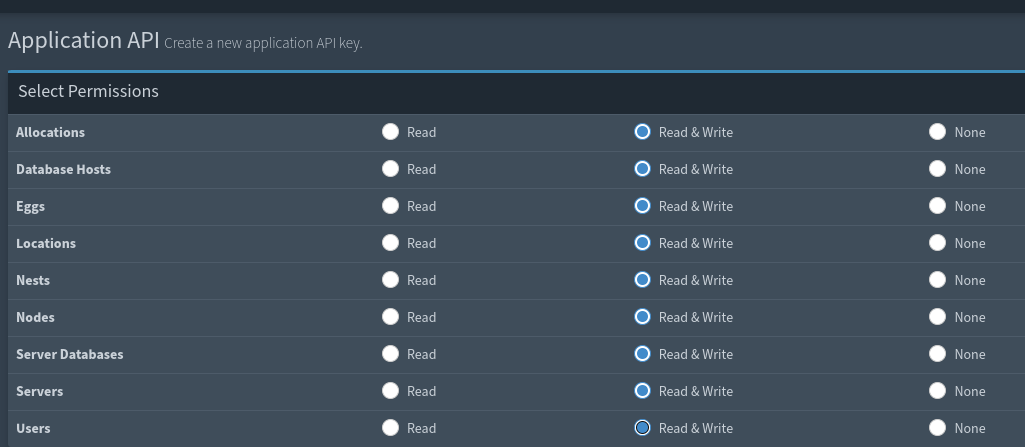Choose Read for Database Hosts
1025x447 pixels.
391,169
